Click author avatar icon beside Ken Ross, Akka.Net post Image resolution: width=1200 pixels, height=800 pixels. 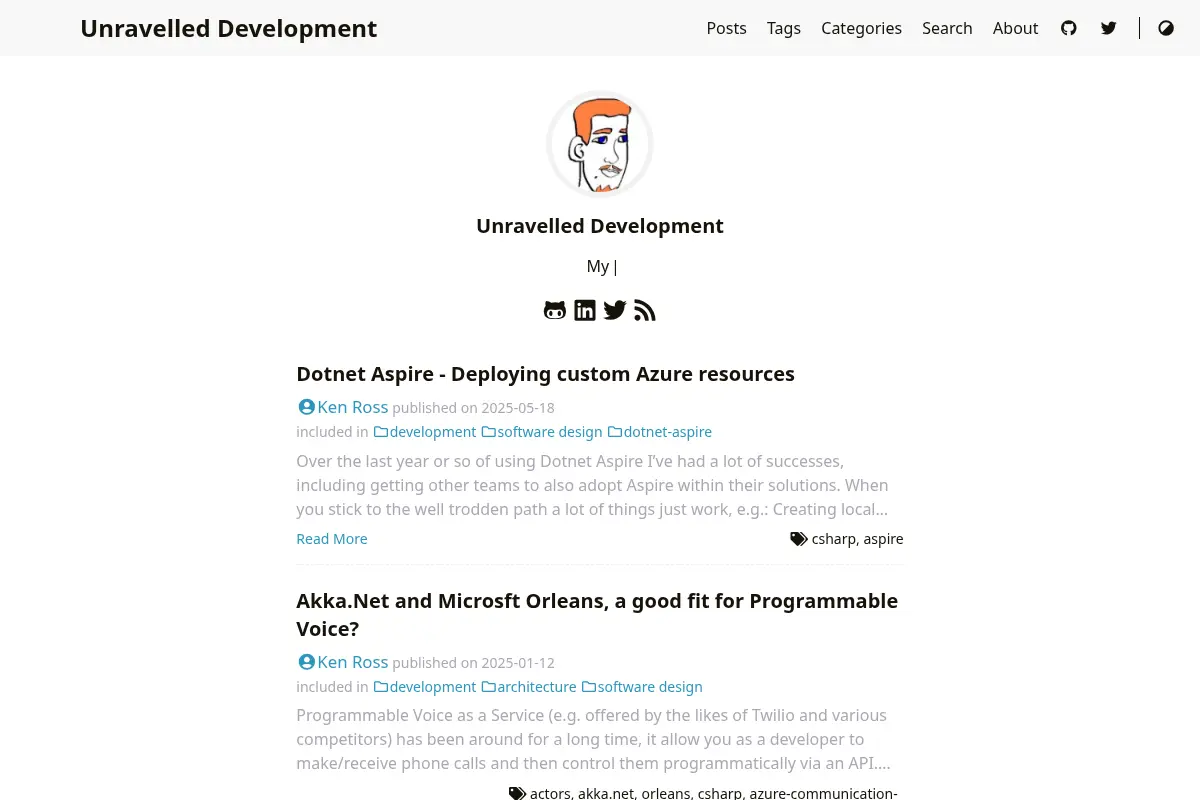tap(307, 662)
